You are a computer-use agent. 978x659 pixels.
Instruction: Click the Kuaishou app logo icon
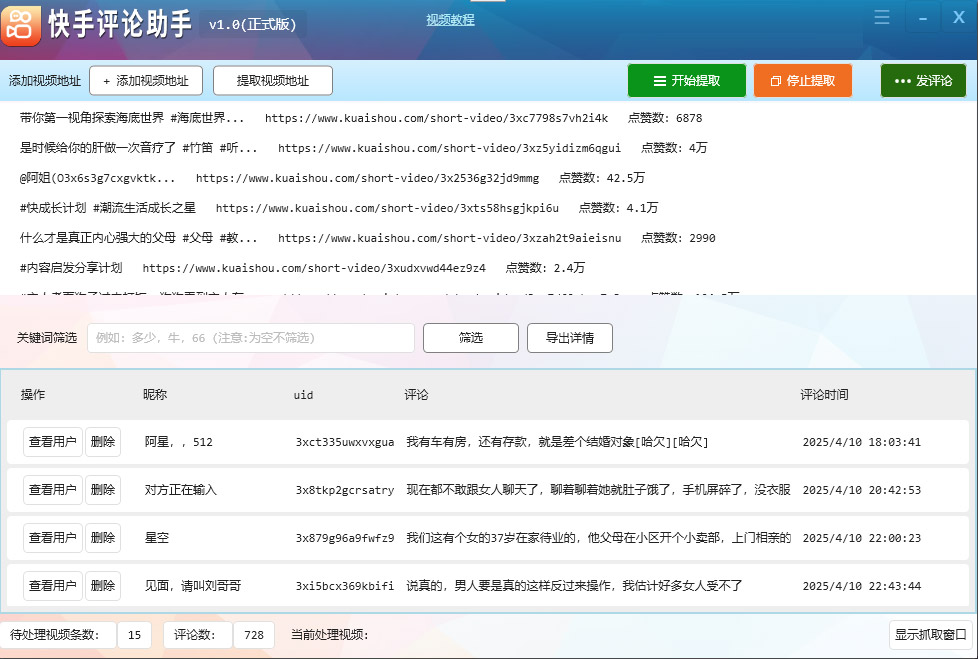21,26
